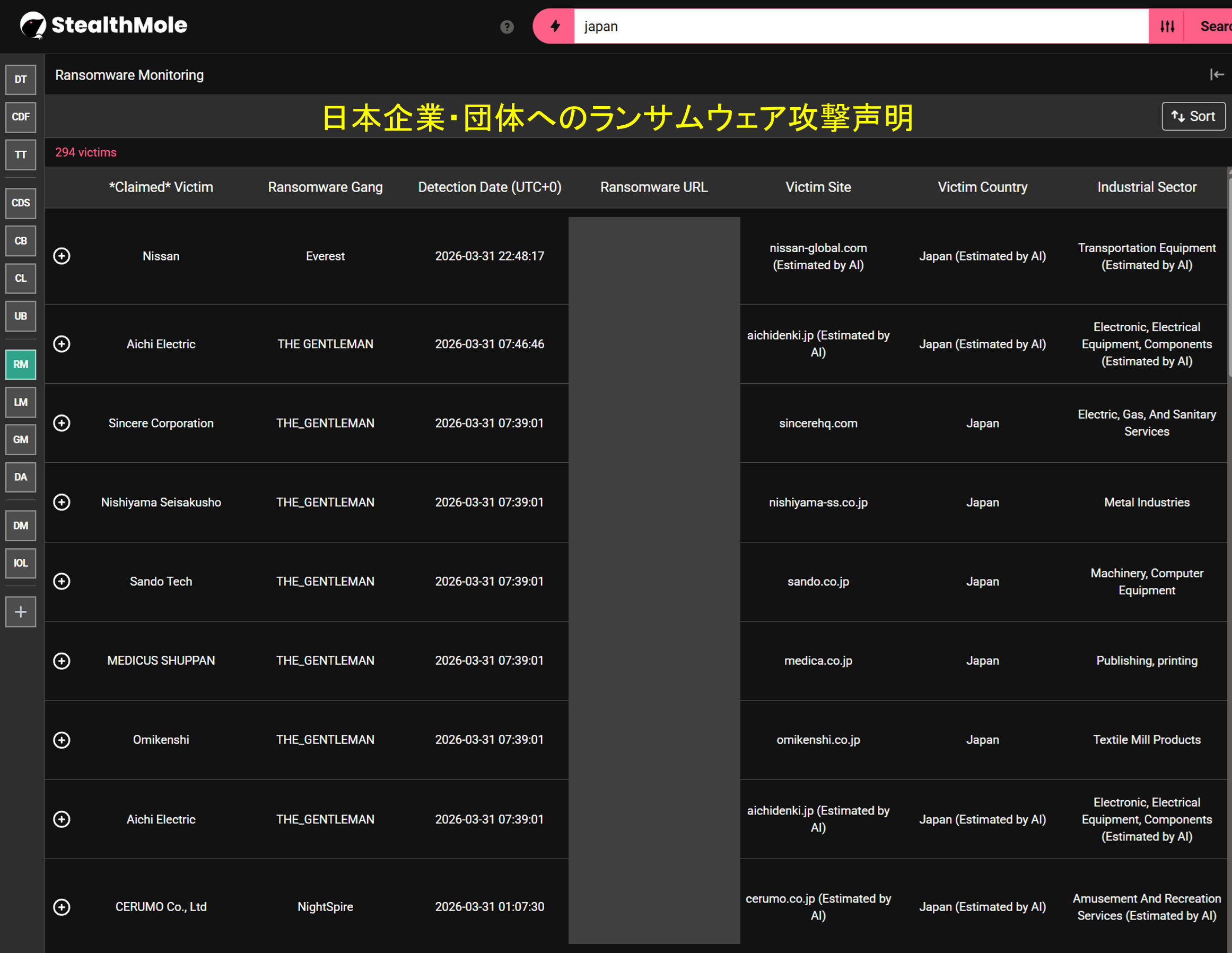Image resolution: width=1232 pixels, height=953 pixels.
Task: Expand the Nissan victim row
Action: (62, 256)
